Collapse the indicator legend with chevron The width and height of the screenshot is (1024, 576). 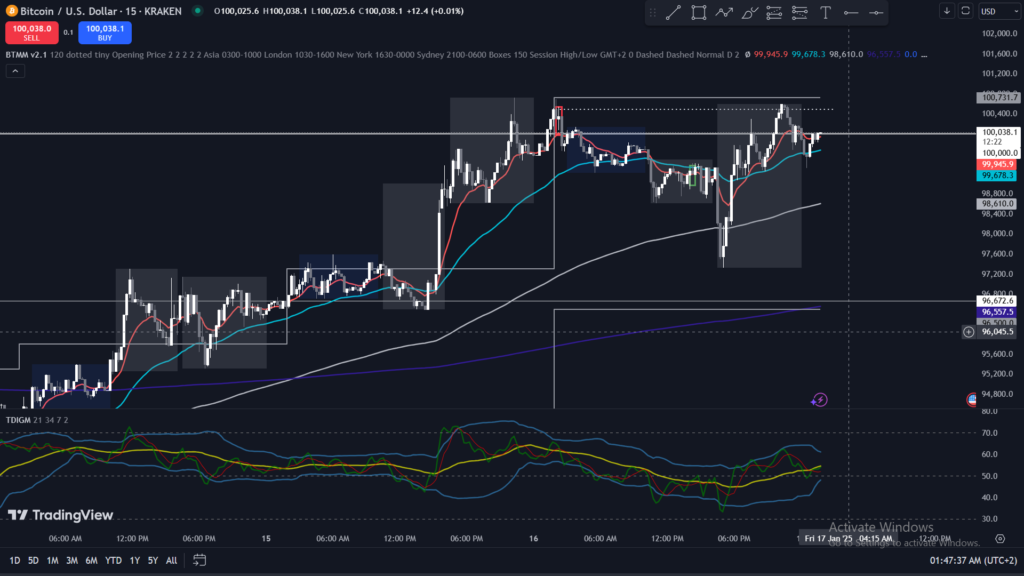(x=15, y=70)
